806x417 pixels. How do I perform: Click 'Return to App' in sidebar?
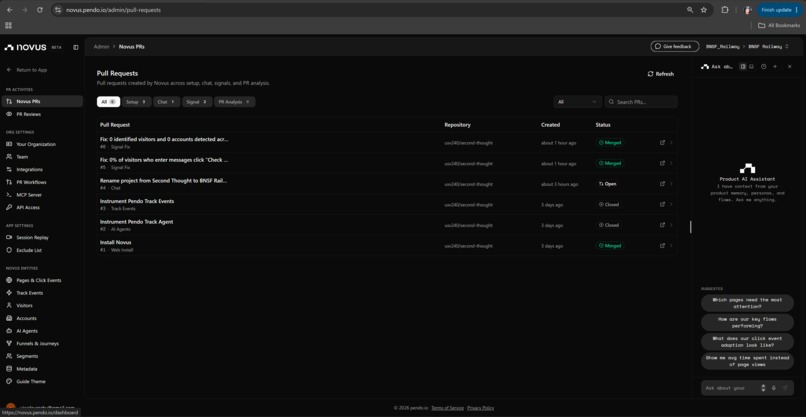click(x=27, y=69)
